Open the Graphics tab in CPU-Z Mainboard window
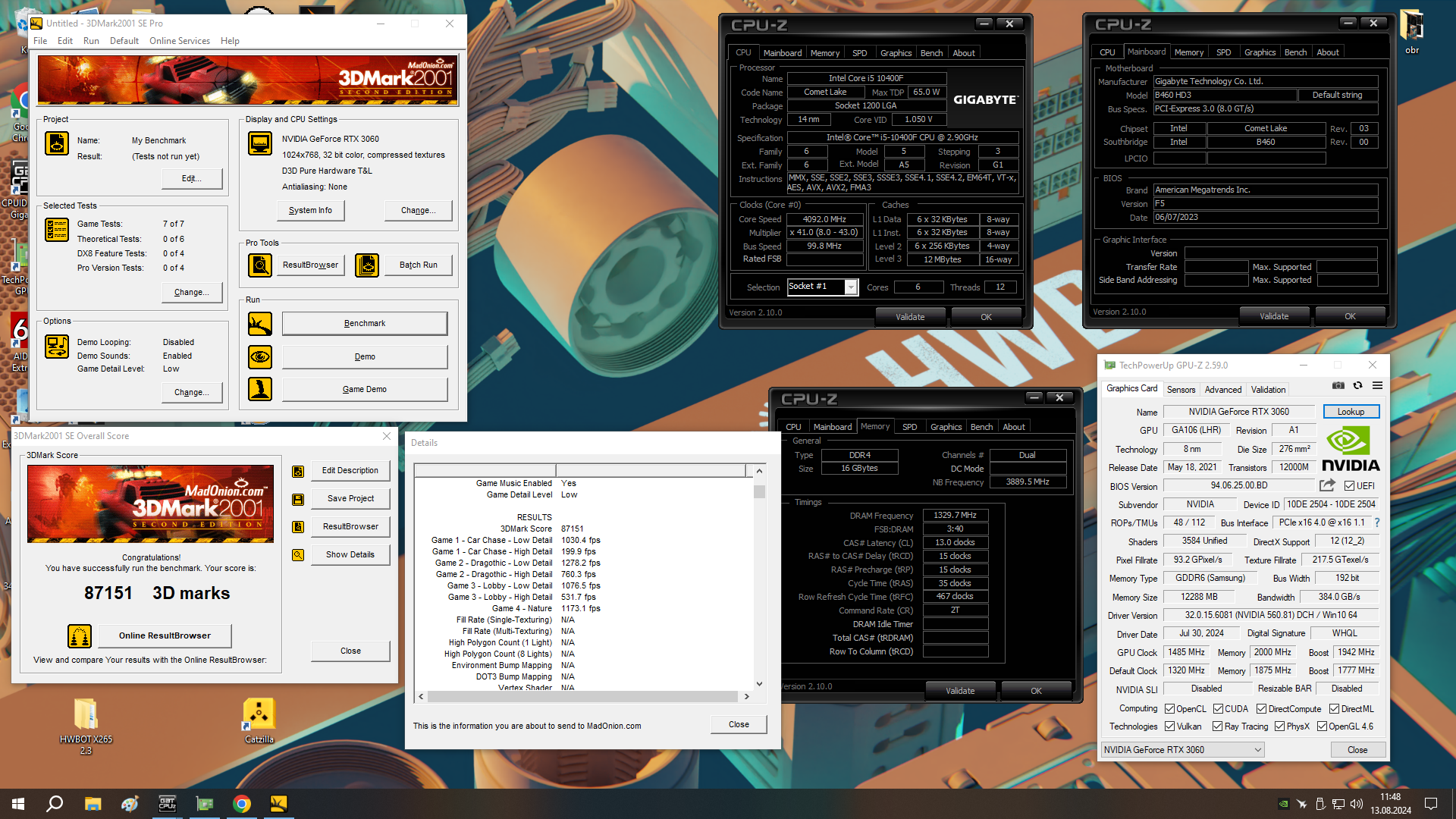 point(1260,52)
